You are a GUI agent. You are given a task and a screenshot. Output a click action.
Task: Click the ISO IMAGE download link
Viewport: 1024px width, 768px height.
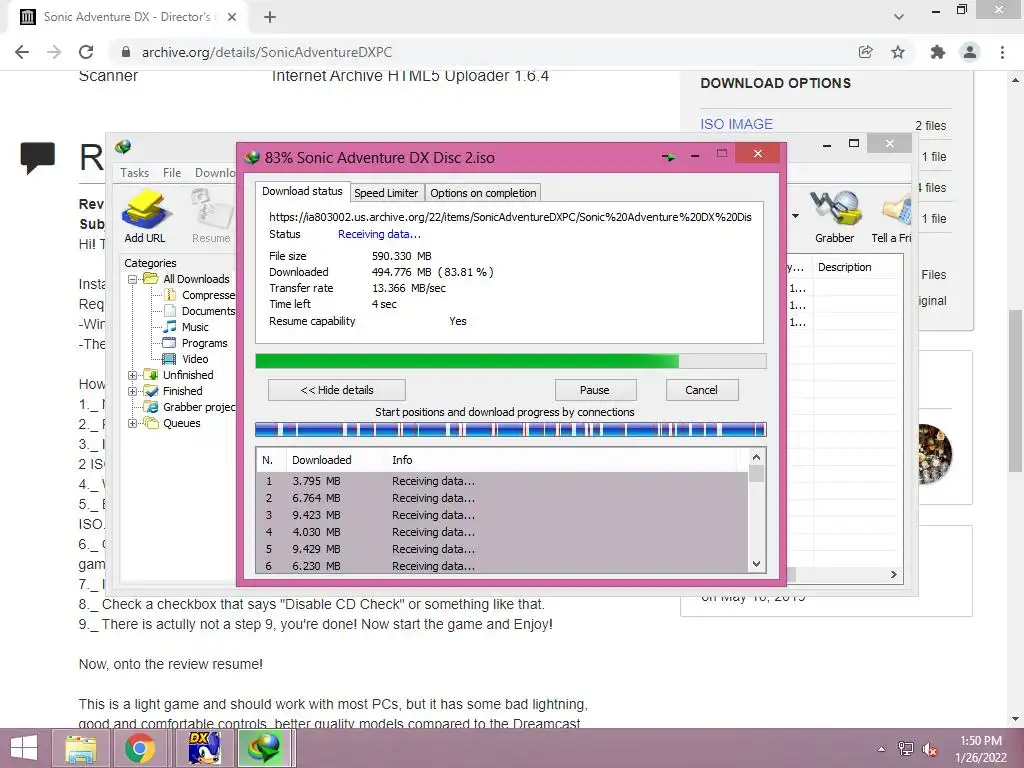tap(736, 124)
